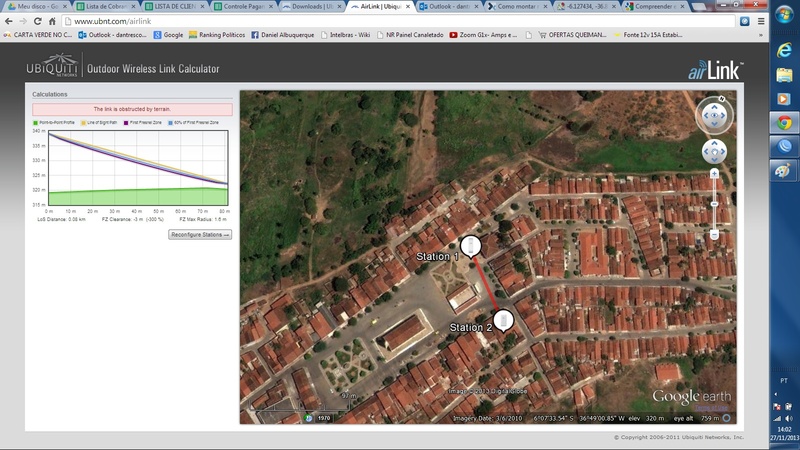
Task: Open 'CARTA VERDE NO C...' bookmark
Action: [x=38, y=35]
